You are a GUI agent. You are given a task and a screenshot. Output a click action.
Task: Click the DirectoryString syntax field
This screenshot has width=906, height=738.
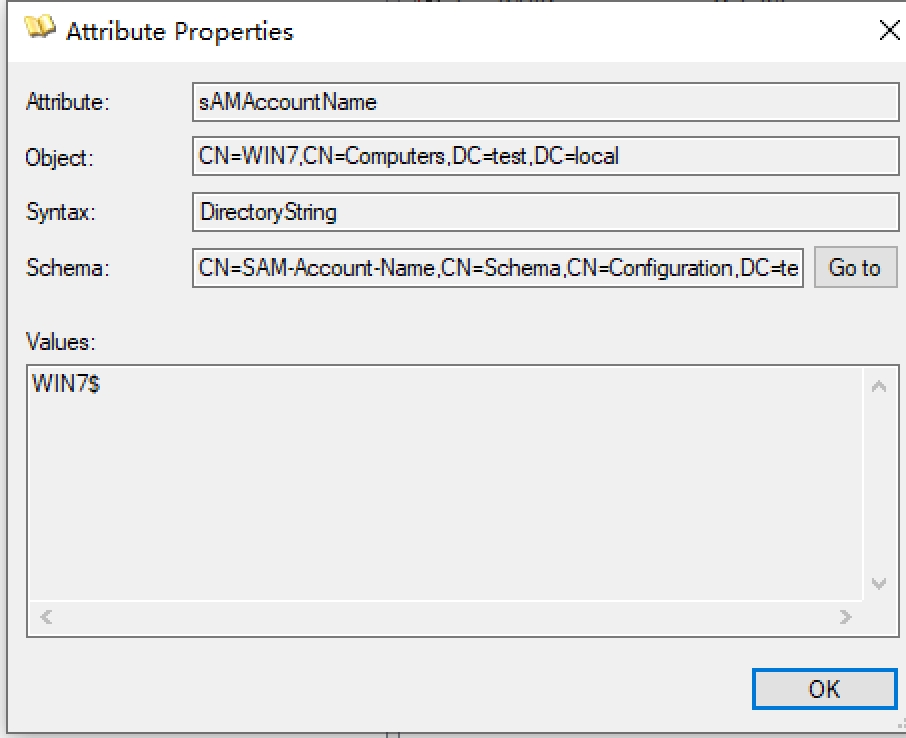pos(545,212)
